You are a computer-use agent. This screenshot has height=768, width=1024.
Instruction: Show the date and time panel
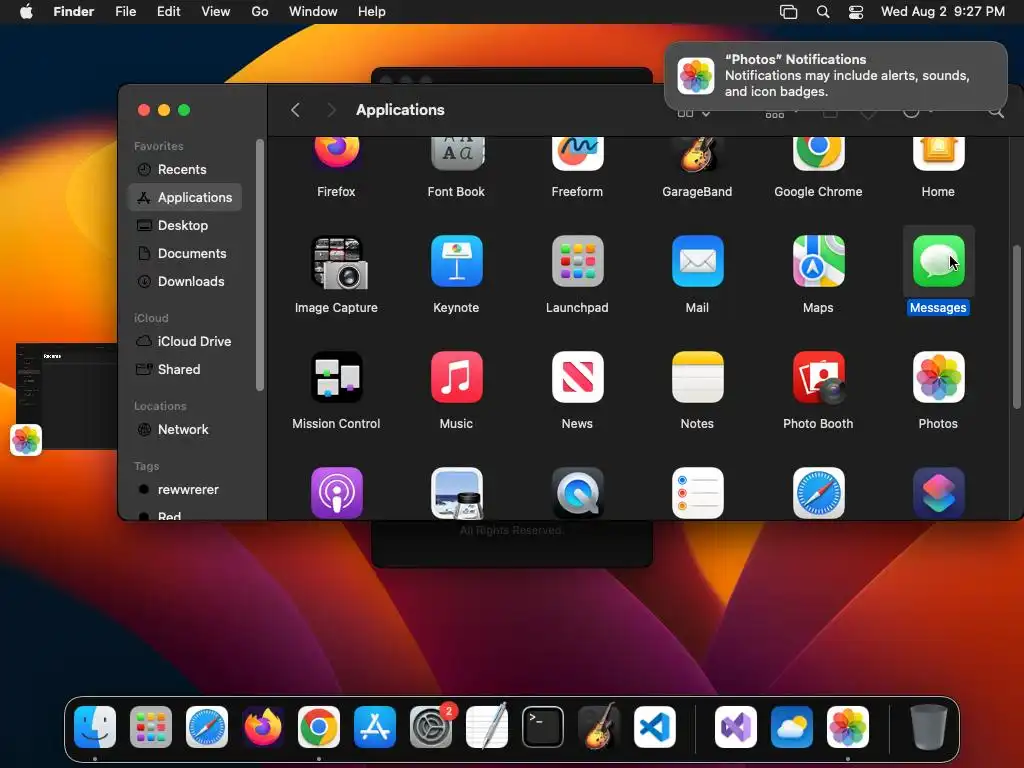pyautogui.click(x=942, y=12)
